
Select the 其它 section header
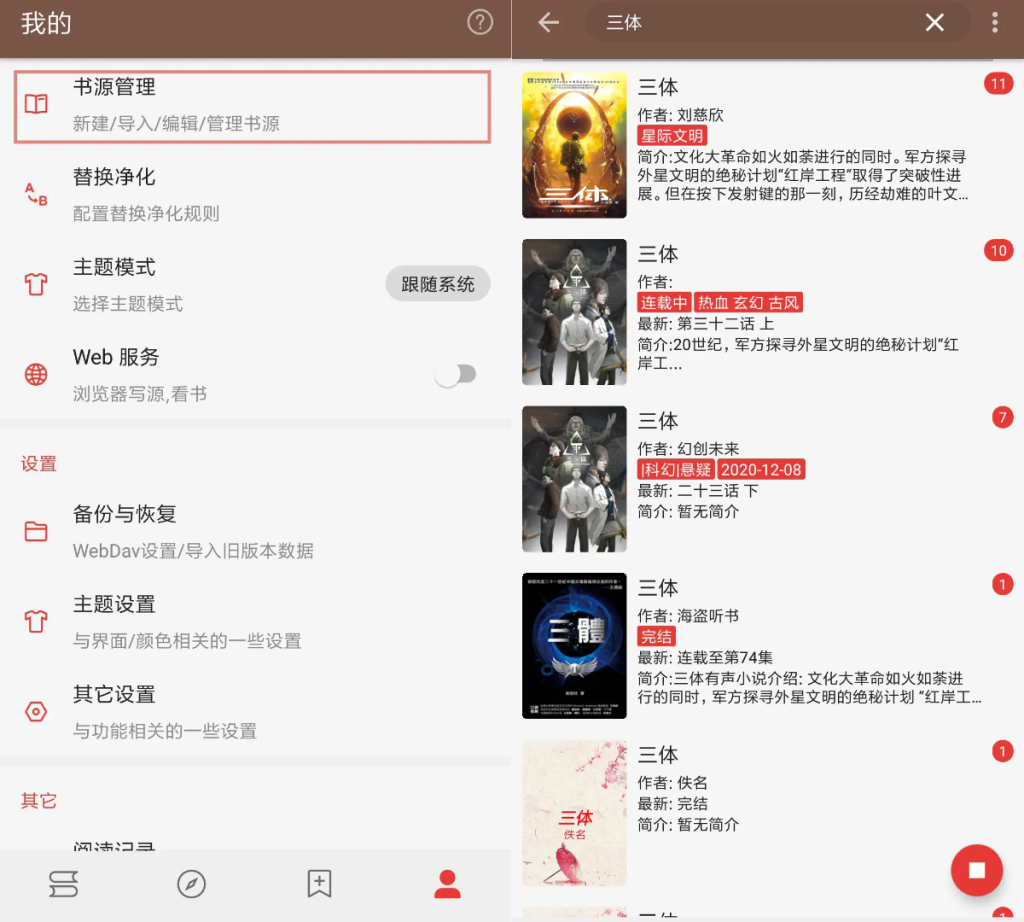[39, 801]
